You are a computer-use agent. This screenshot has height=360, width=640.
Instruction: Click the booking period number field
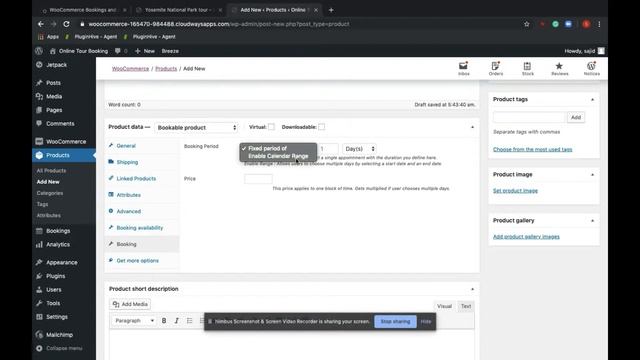pos(329,149)
